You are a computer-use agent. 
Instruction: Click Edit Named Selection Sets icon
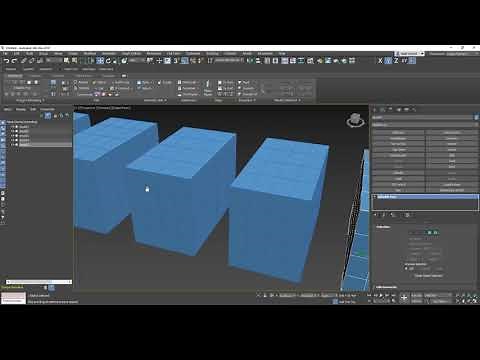[x=210, y=61]
